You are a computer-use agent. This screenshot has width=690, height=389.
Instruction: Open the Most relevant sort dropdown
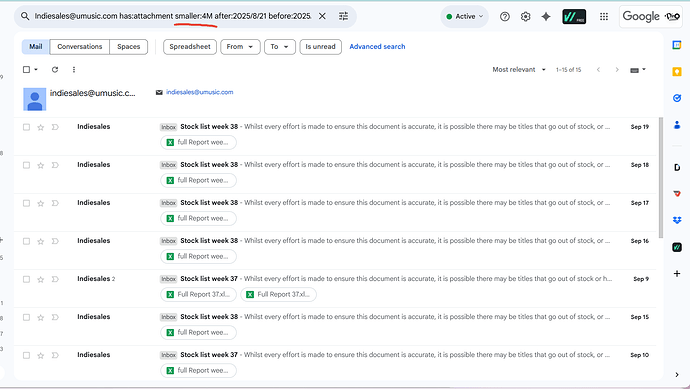point(519,70)
